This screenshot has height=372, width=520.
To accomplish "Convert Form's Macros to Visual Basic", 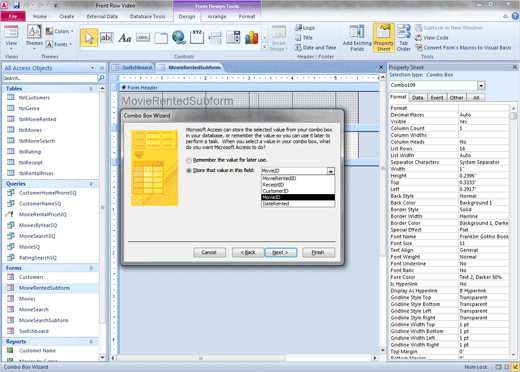I will 463,48.
